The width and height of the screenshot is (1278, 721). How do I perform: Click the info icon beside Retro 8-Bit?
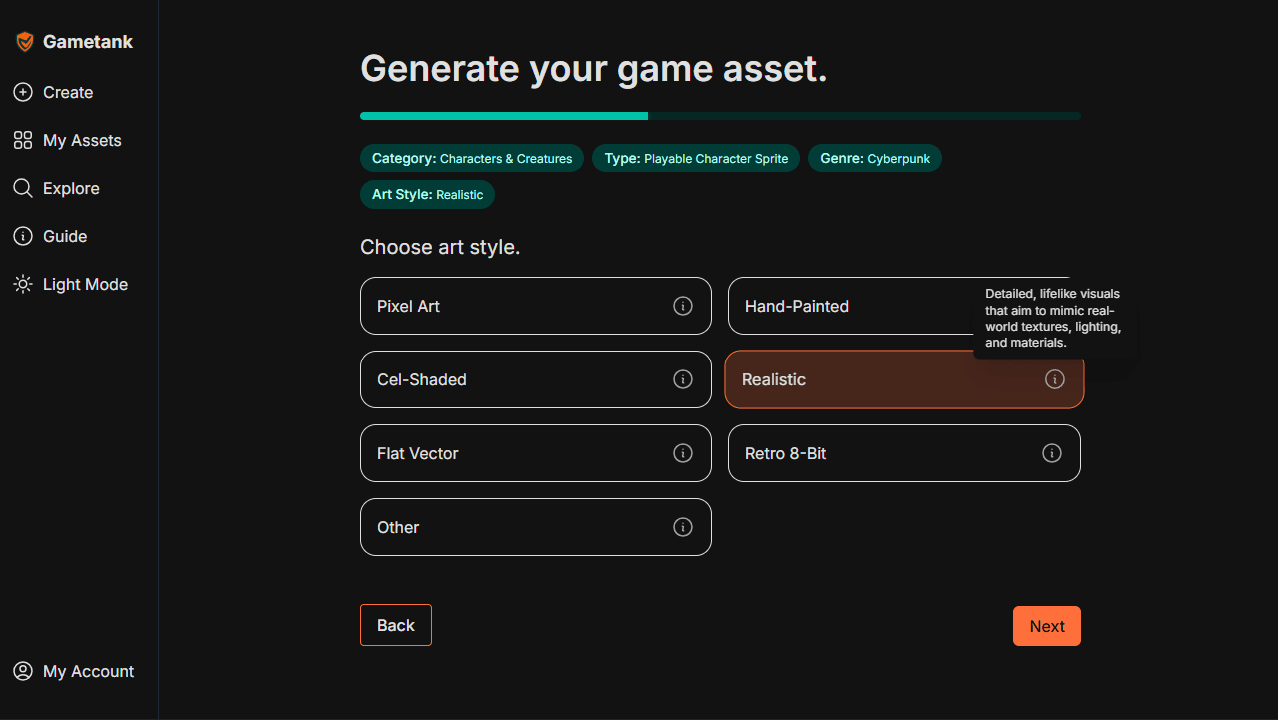(x=1051, y=453)
